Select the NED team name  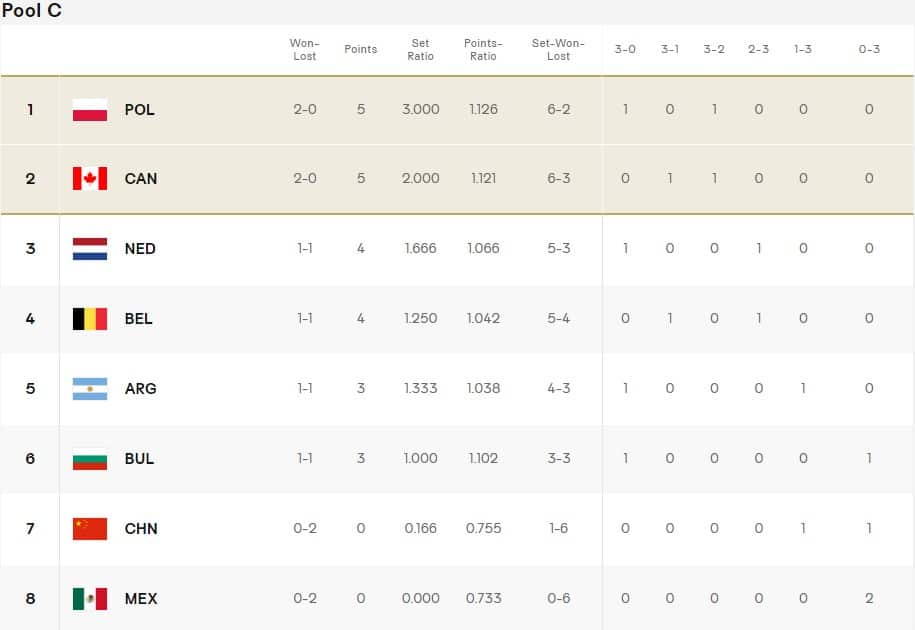[x=140, y=249]
